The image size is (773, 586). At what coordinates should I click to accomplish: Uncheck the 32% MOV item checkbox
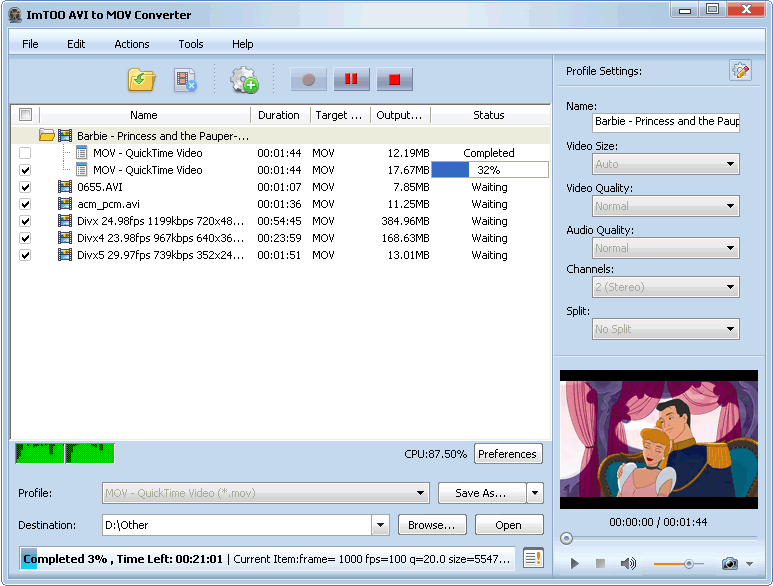[x=25, y=170]
